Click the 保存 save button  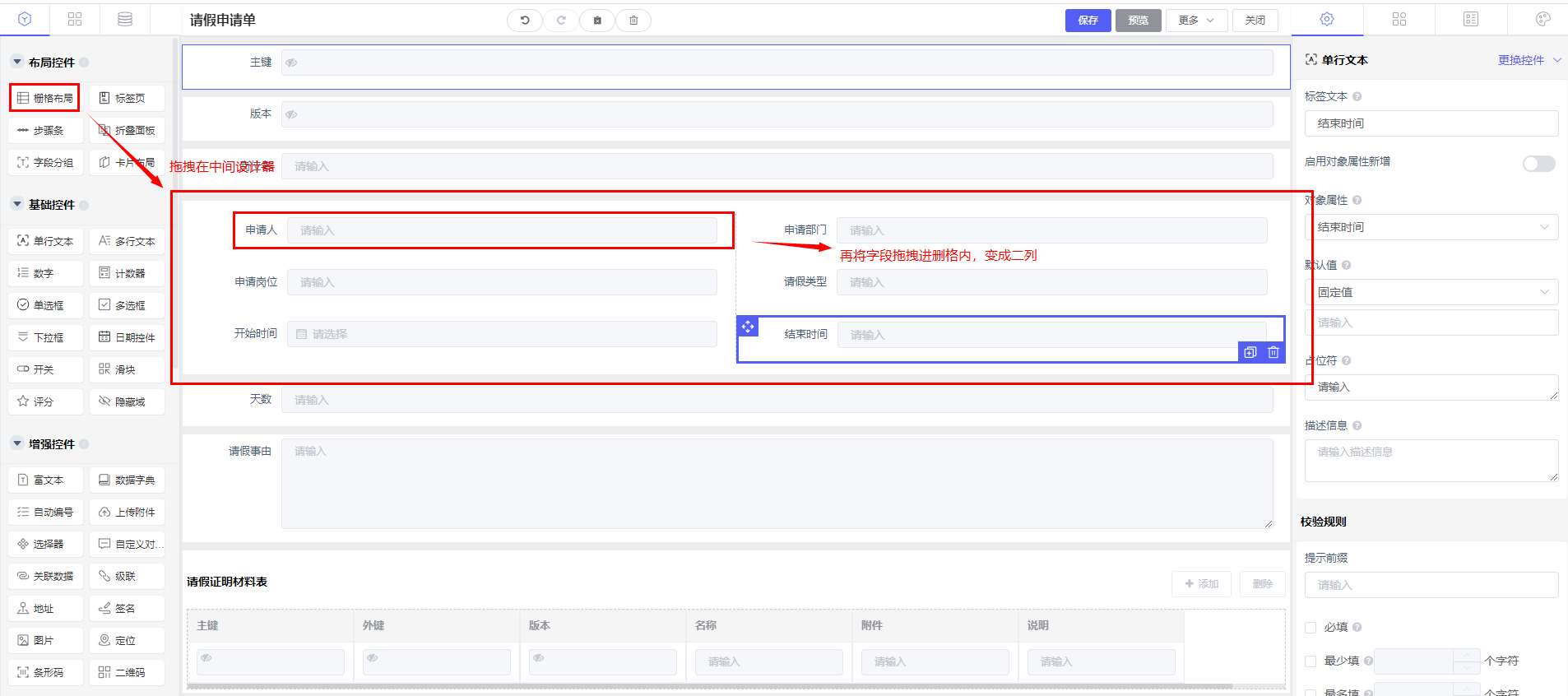point(1088,21)
